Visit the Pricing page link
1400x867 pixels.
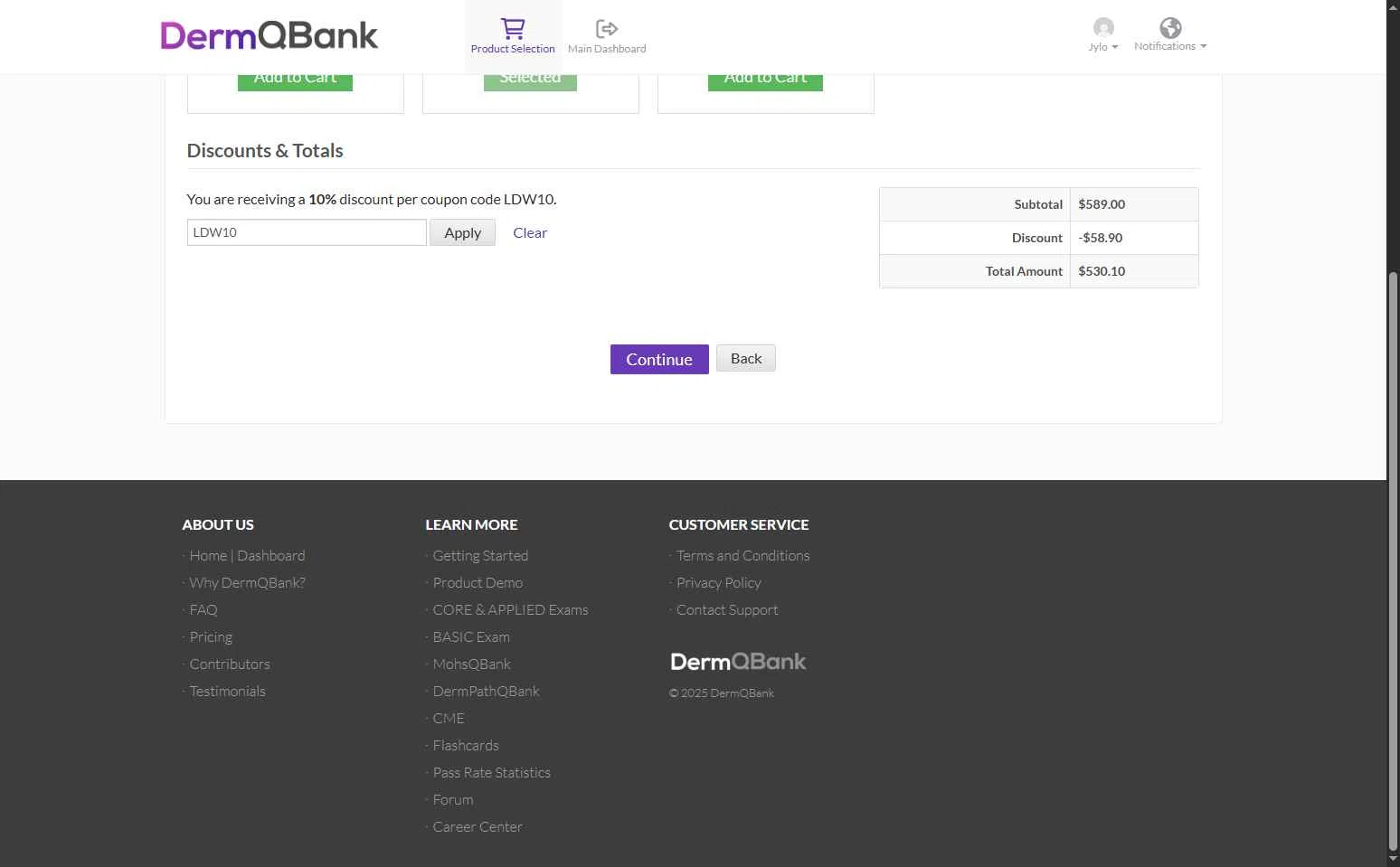point(211,636)
